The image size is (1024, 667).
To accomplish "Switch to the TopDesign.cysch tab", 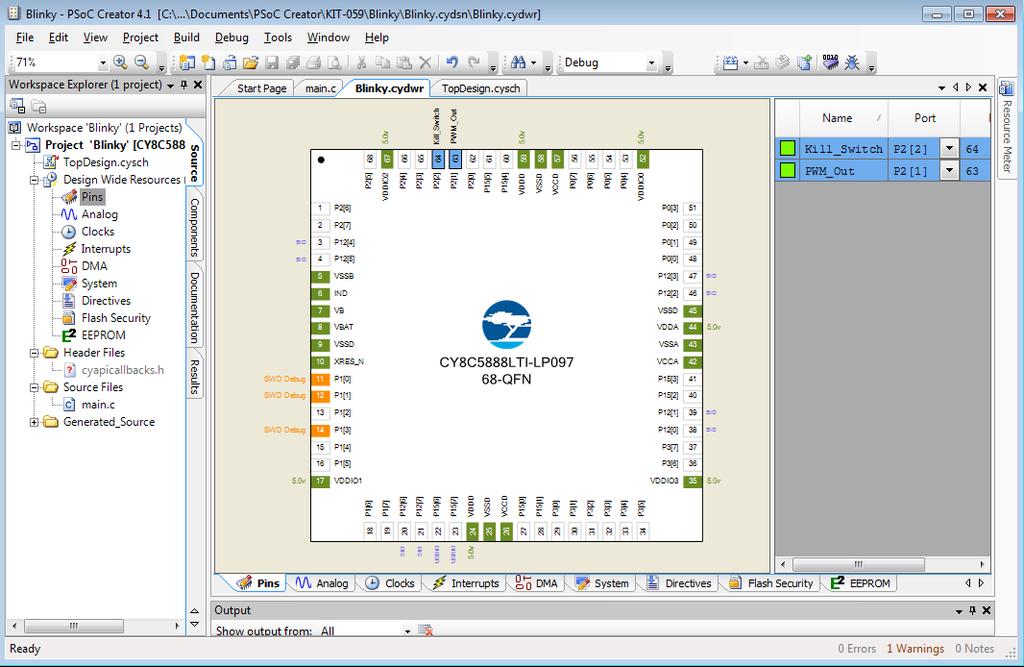I will click(481, 88).
